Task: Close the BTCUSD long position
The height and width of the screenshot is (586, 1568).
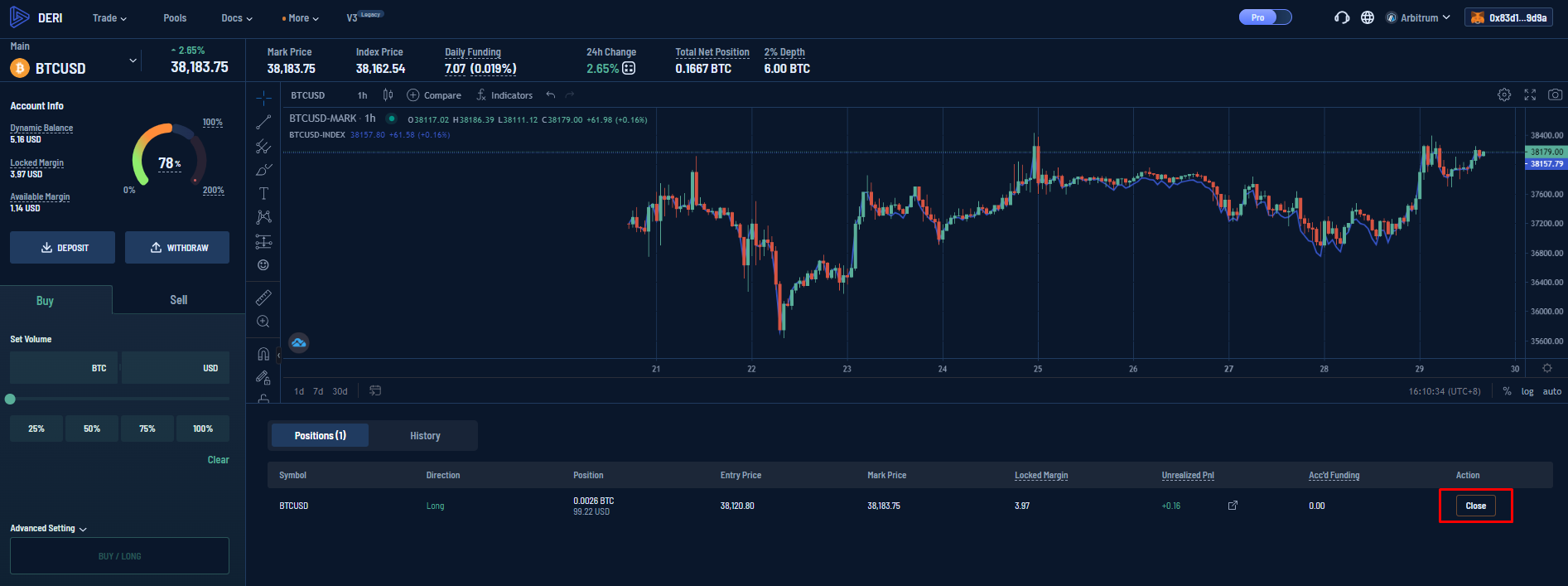Action: pos(1475,506)
